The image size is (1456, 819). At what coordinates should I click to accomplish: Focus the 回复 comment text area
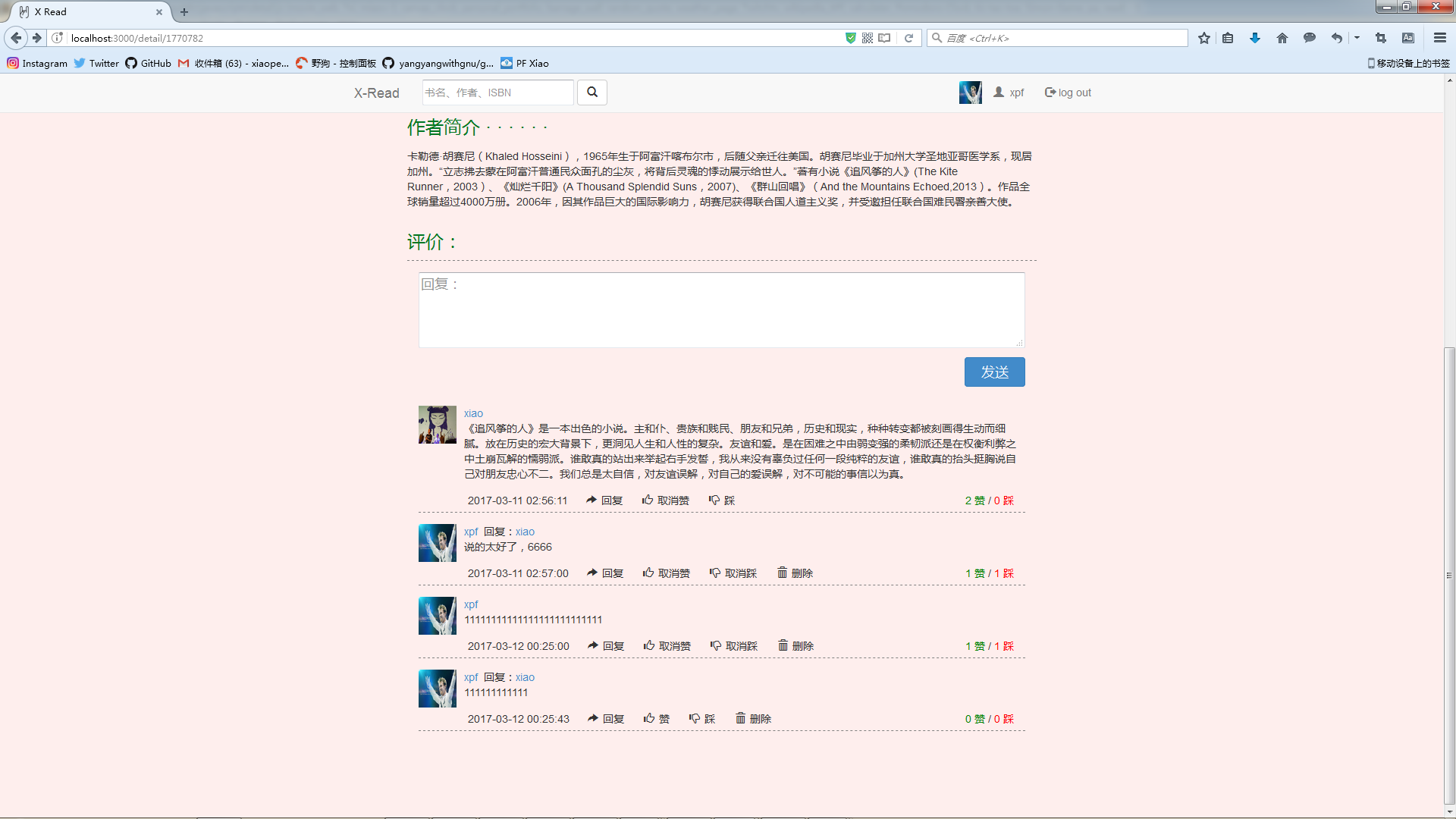pyautogui.click(x=721, y=310)
